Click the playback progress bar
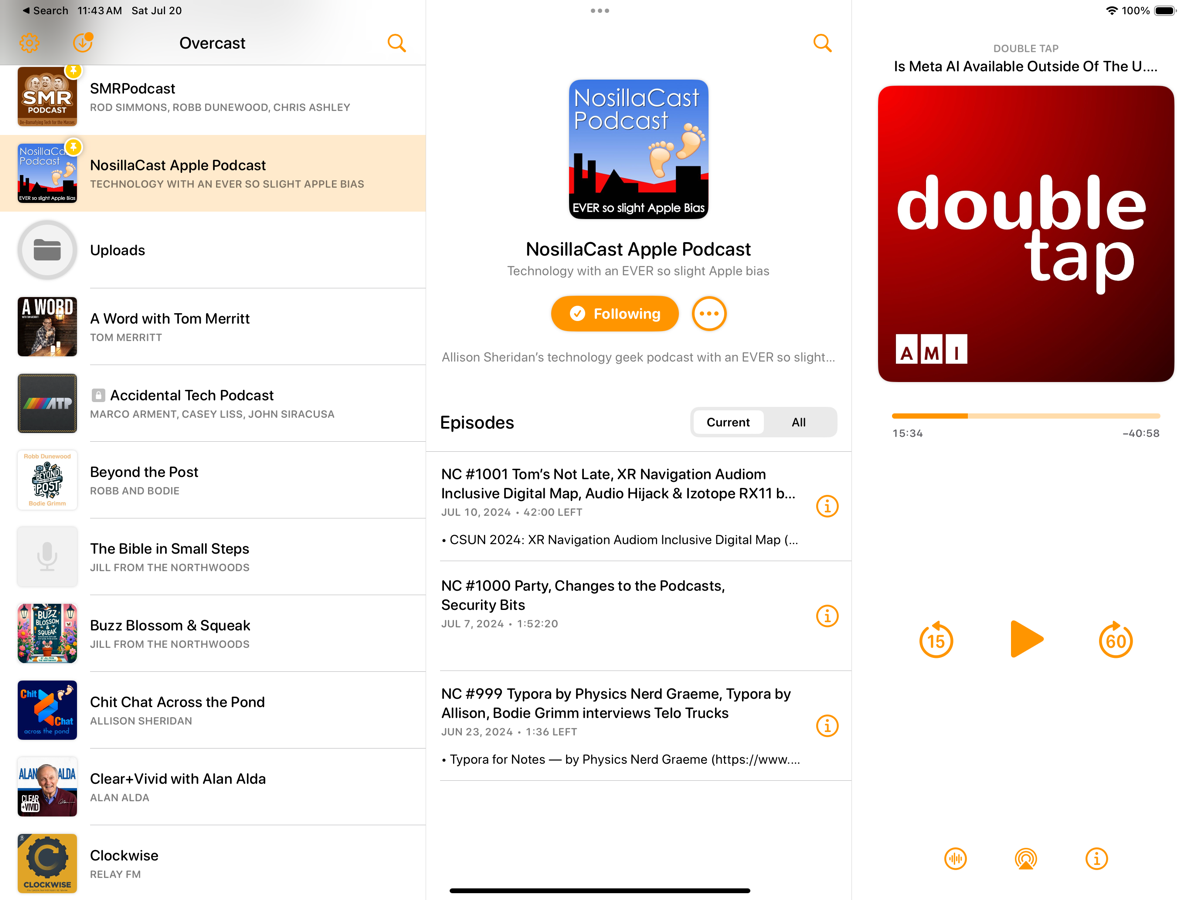The width and height of the screenshot is (1200, 900). 1026,416
